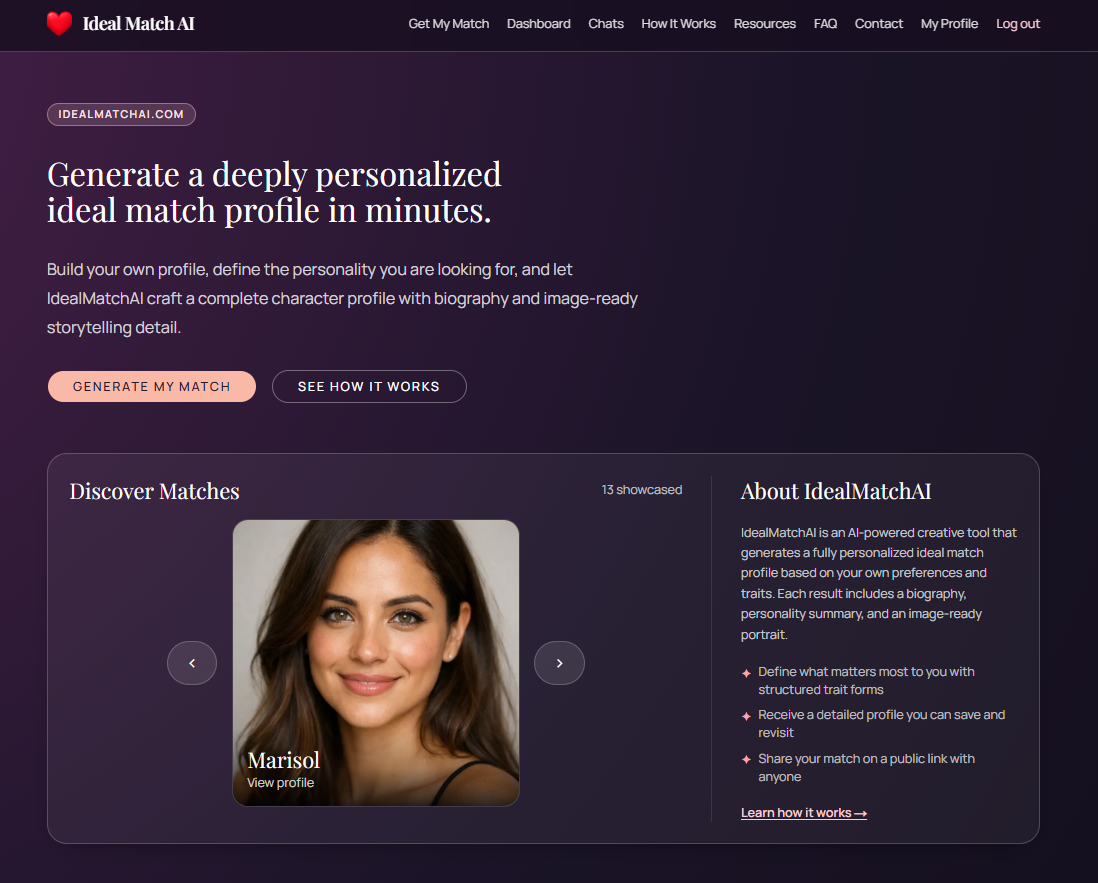The image size is (1098, 883).
Task: Go to the Dashboard
Action: point(538,24)
